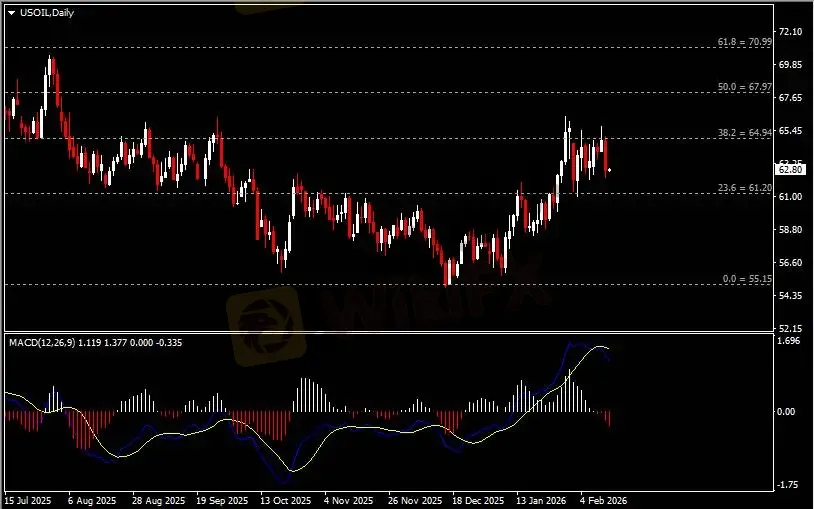
Task: Click the 38.2 = 64.94 Fibonacci label
Action: tap(745, 133)
